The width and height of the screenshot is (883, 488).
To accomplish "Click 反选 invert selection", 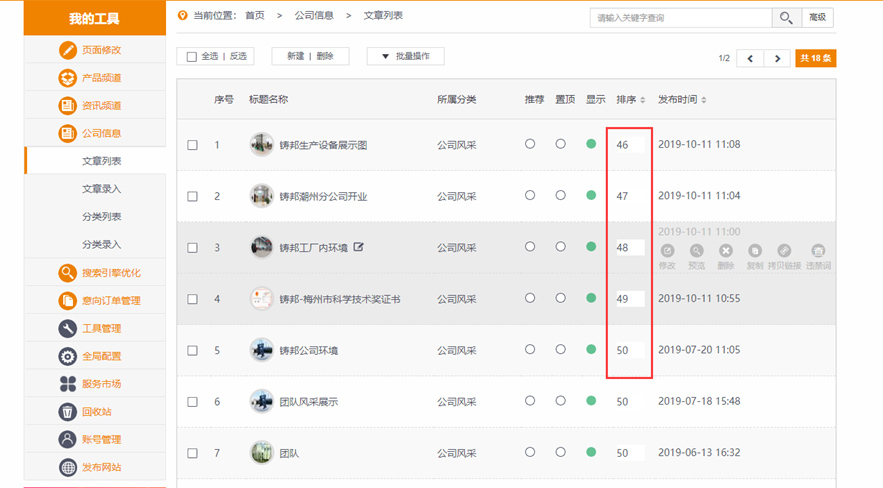I will tap(238, 56).
